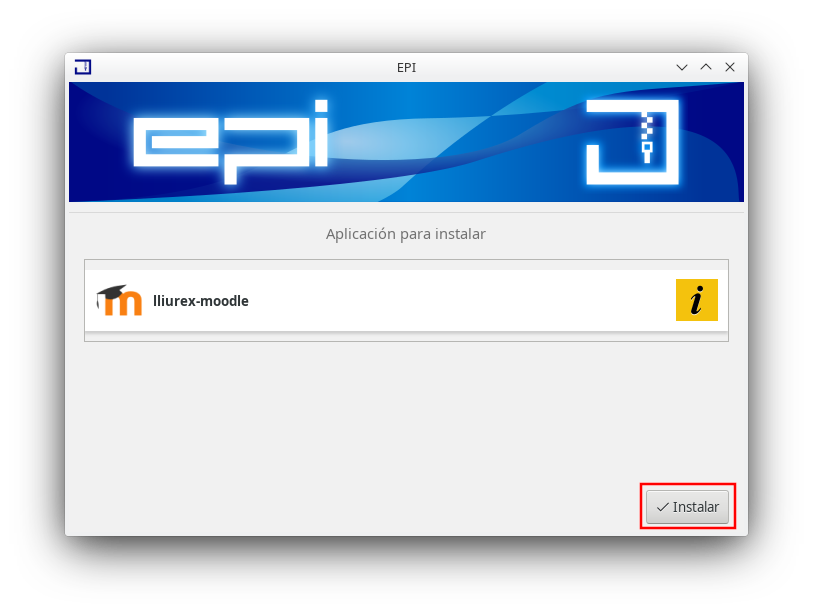Close the EPI installer window
The width and height of the screenshot is (813, 613).
[730, 67]
